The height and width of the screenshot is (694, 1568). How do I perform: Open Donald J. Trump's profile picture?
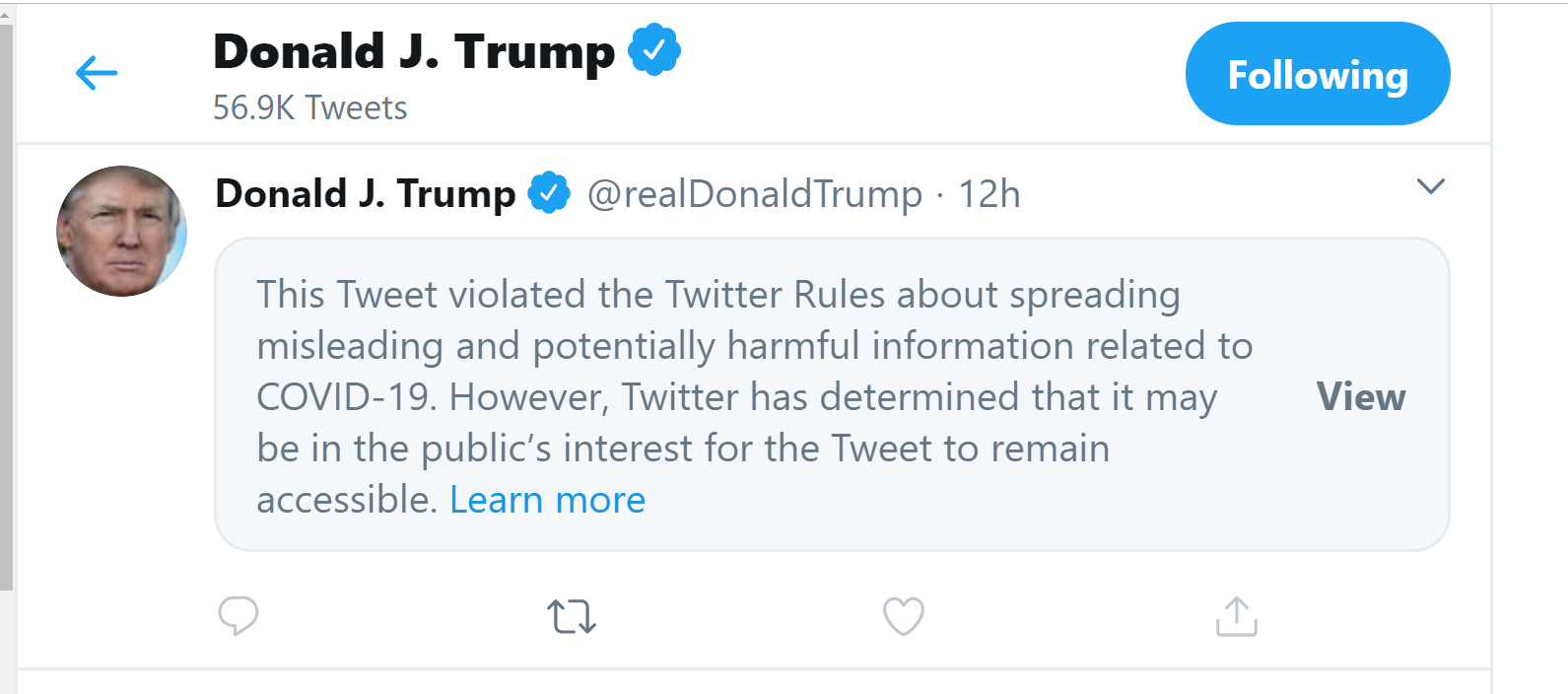click(x=121, y=231)
